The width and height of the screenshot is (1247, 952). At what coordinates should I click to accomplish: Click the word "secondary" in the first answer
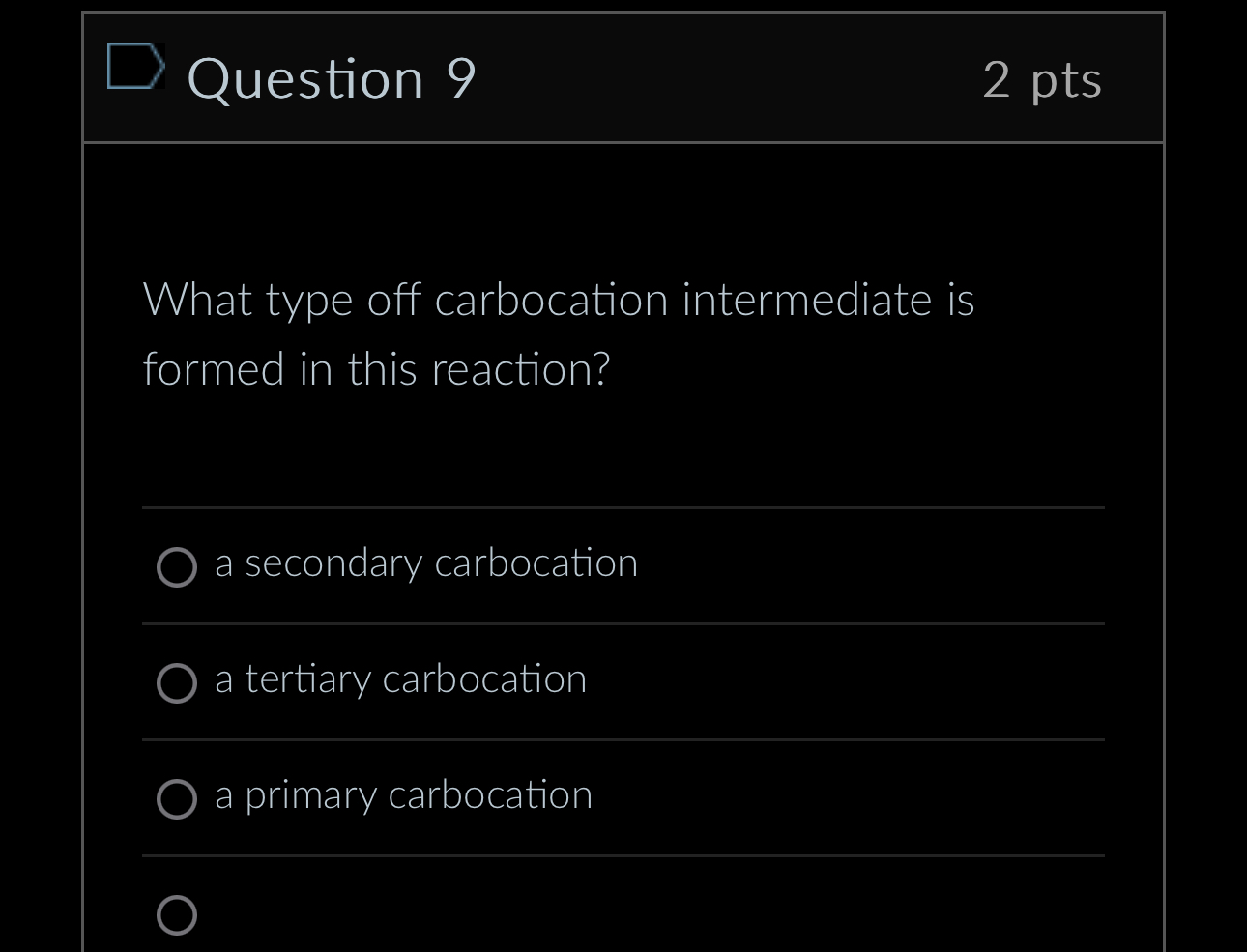click(333, 564)
